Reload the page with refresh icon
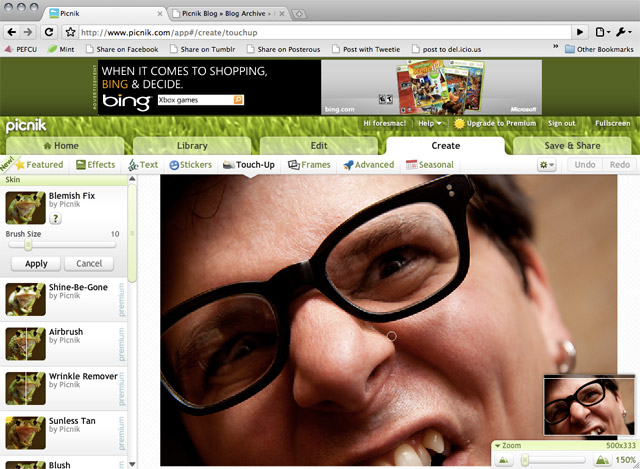This screenshot has width=640, height=469. pos(49,32)
